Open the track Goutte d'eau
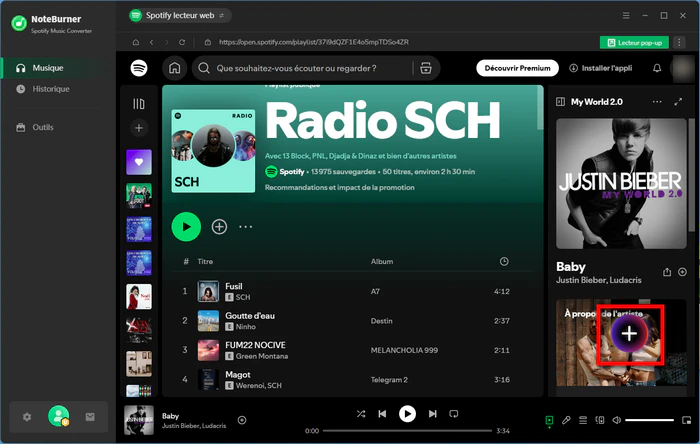Screen dimensions: 700x444 point(250,316)
